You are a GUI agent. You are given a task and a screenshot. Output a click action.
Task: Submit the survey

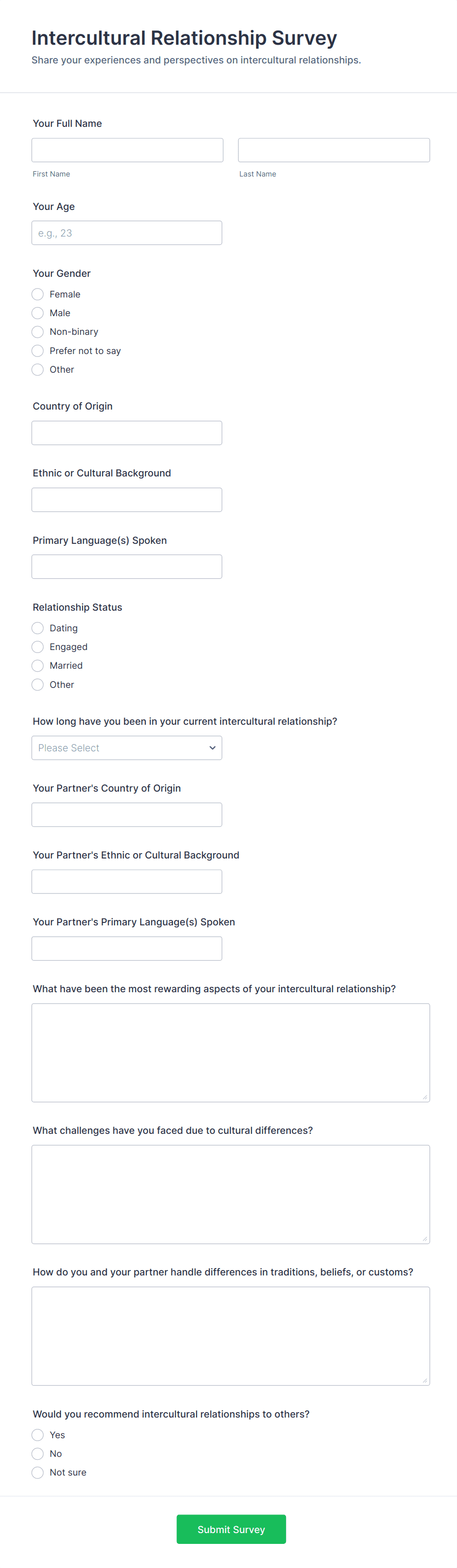230,1529
